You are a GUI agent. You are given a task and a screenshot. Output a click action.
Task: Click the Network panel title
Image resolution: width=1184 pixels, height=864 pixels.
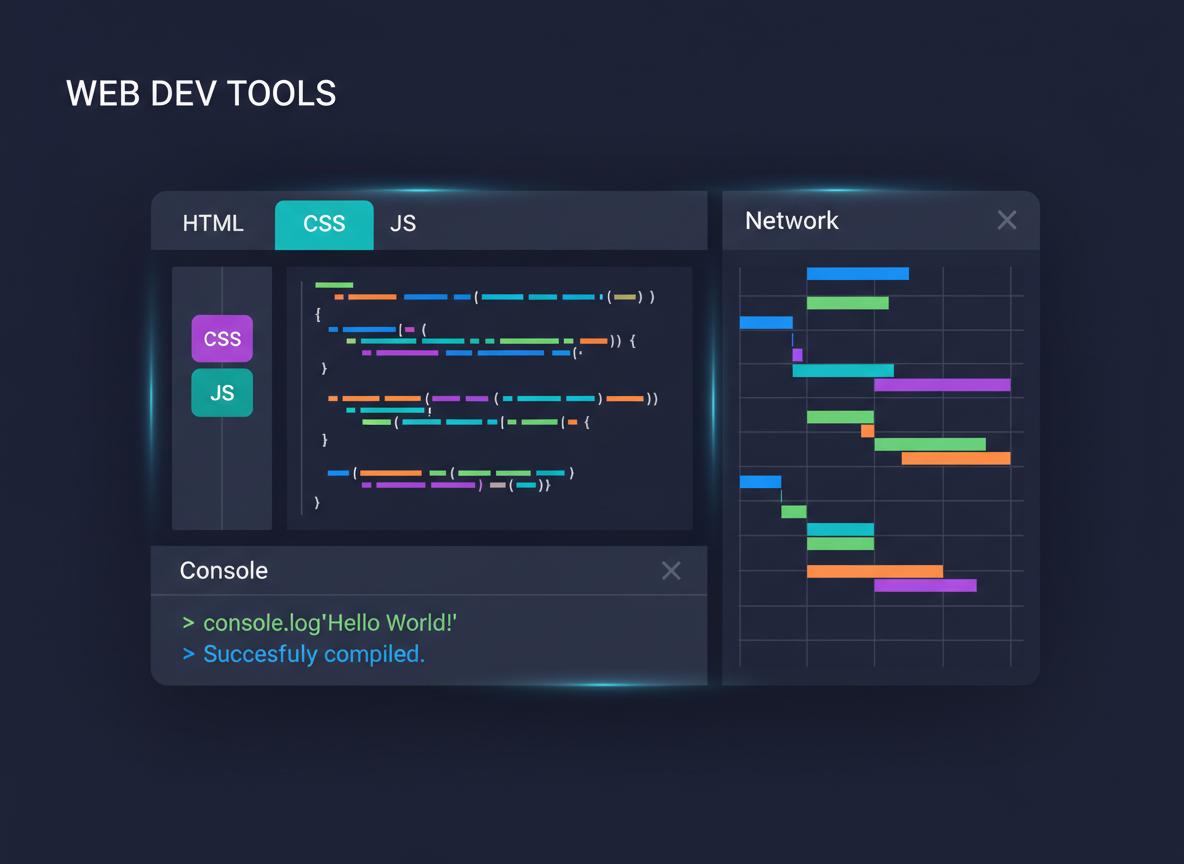791,220
